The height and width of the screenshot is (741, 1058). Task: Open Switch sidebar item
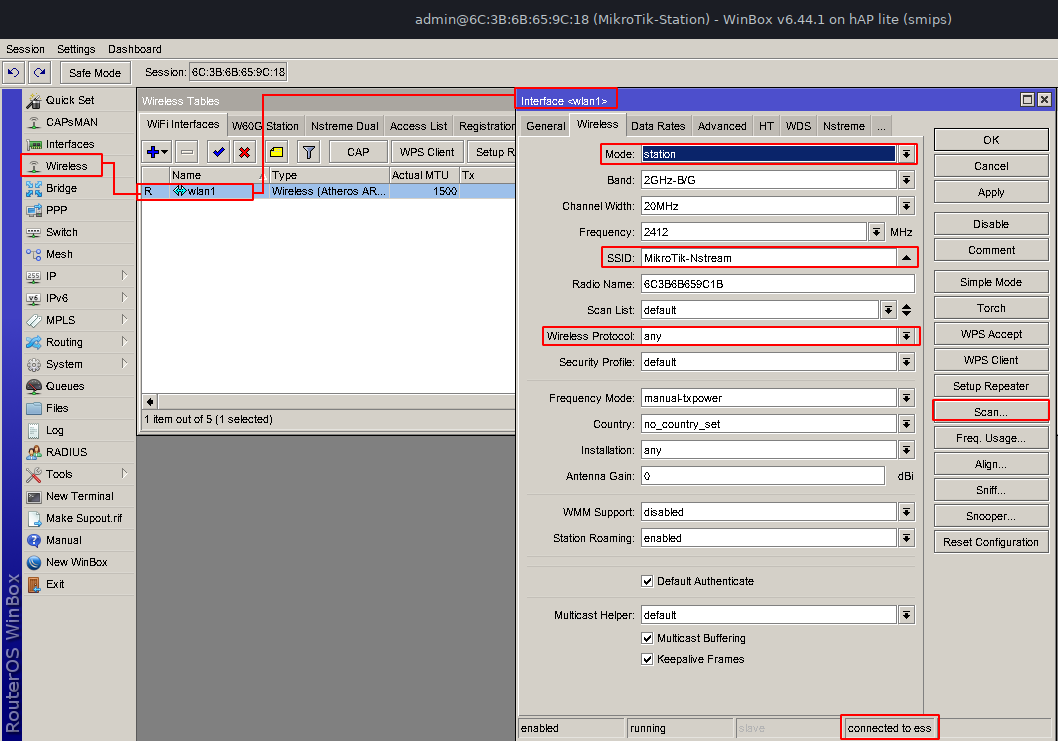61,232
